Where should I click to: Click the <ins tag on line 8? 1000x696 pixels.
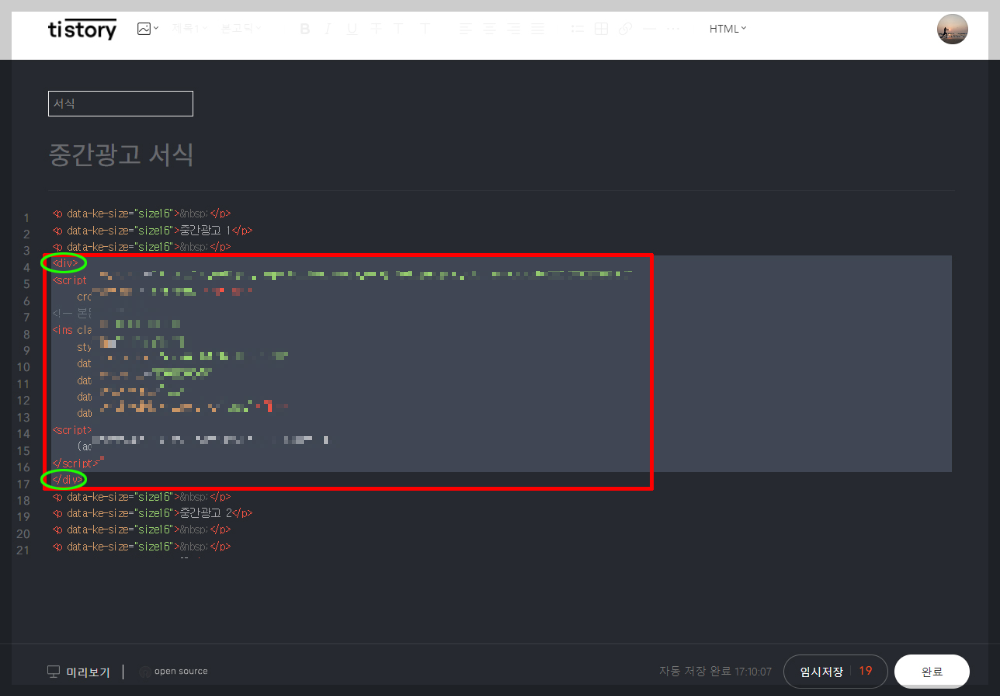click(x=62, y=330)
